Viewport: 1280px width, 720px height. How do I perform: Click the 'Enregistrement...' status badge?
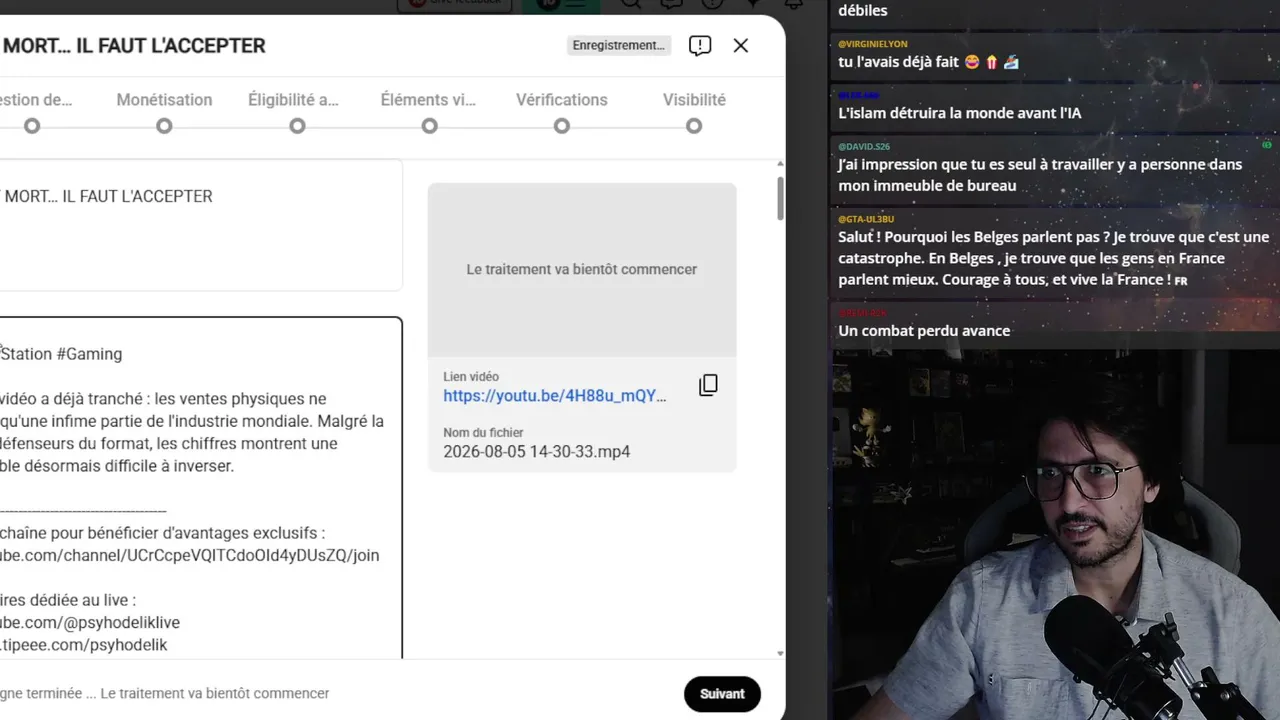(x=618, y=45)
